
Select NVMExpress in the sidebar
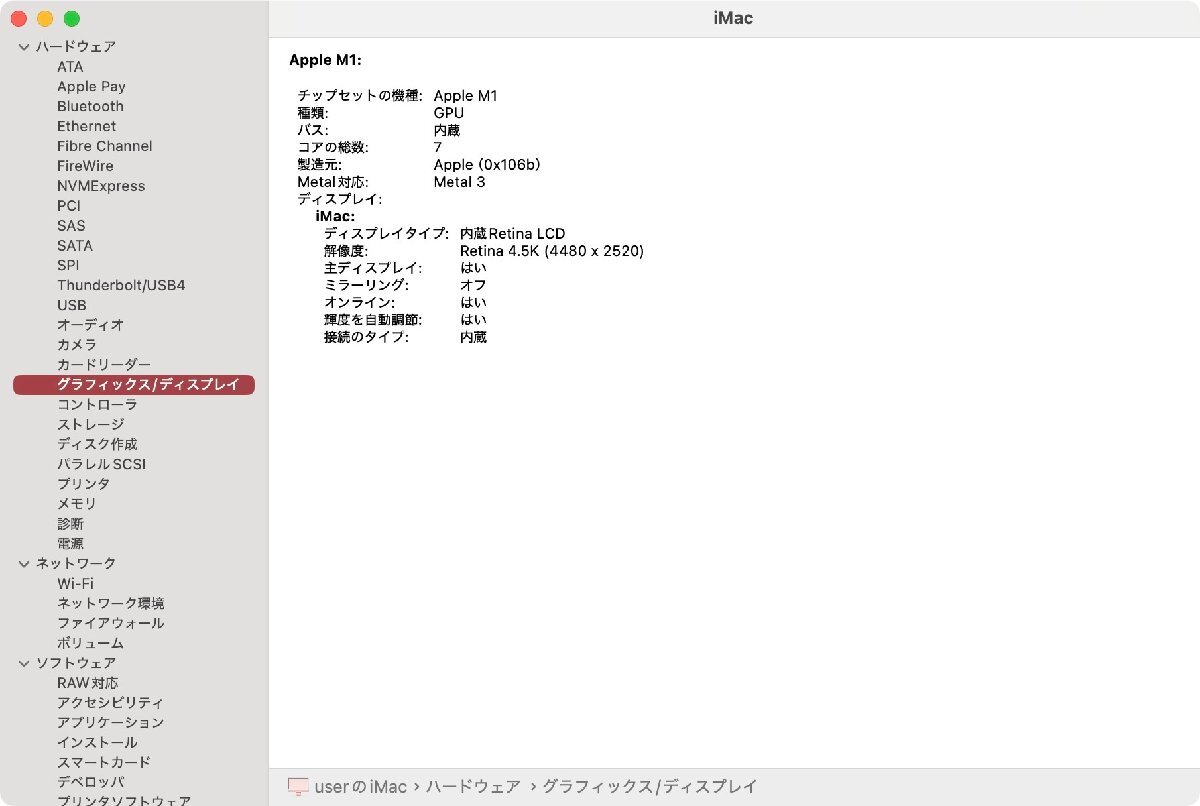point(101,186)
